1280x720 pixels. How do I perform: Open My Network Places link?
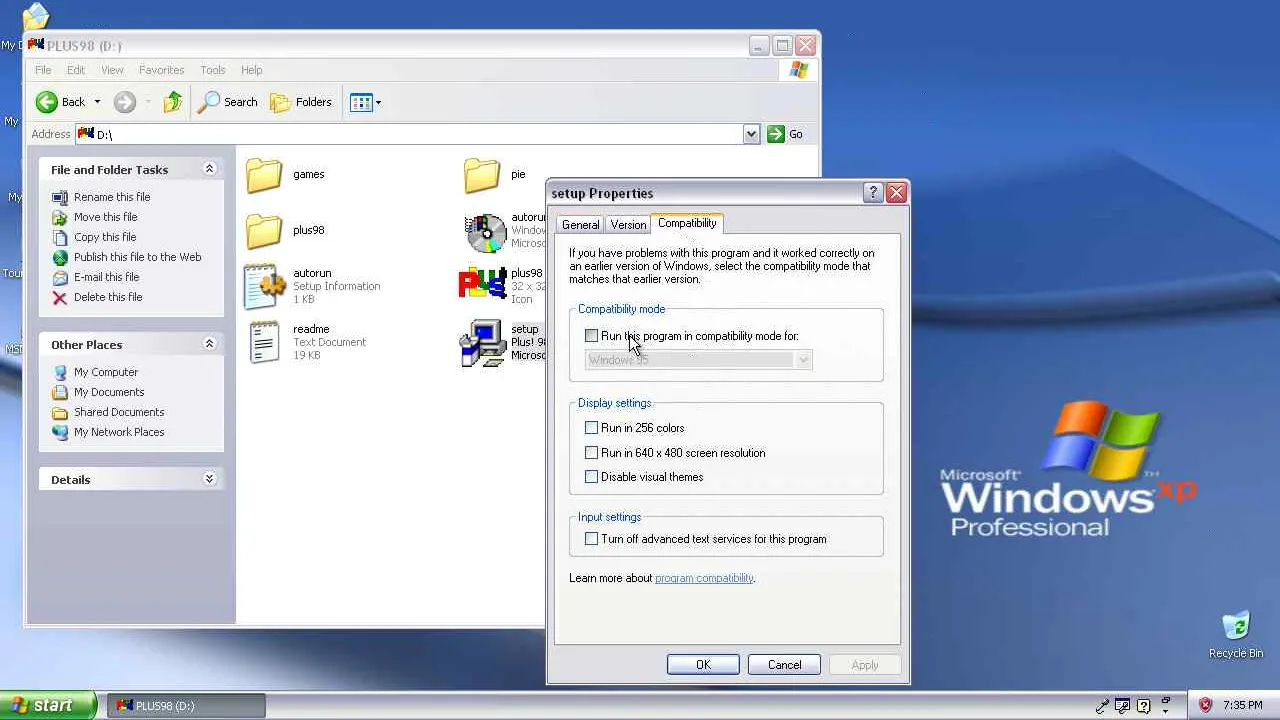click(118, 432)
